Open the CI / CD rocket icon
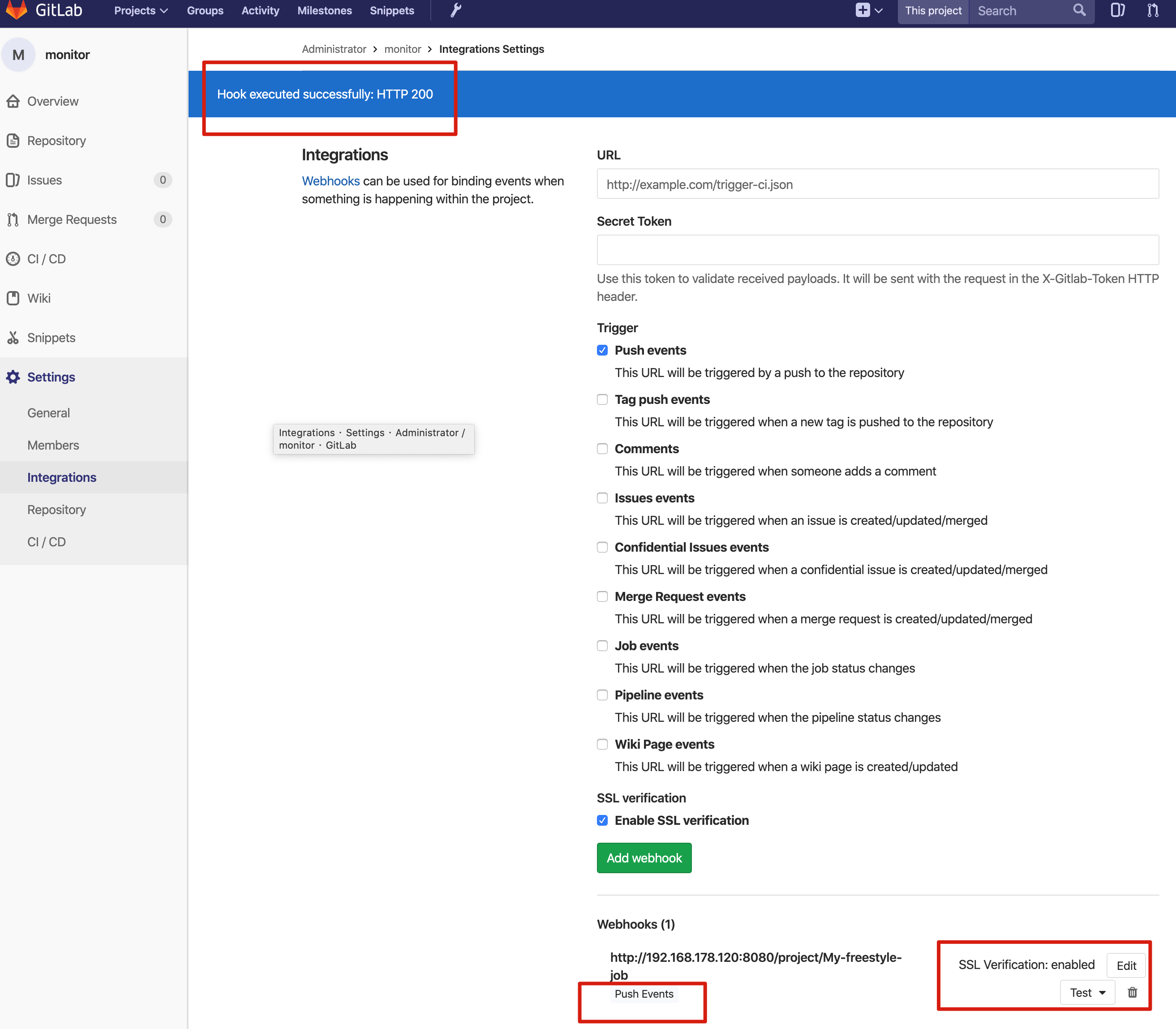The width and height of the screenshot is (1176, 1029). coord(13,259)
